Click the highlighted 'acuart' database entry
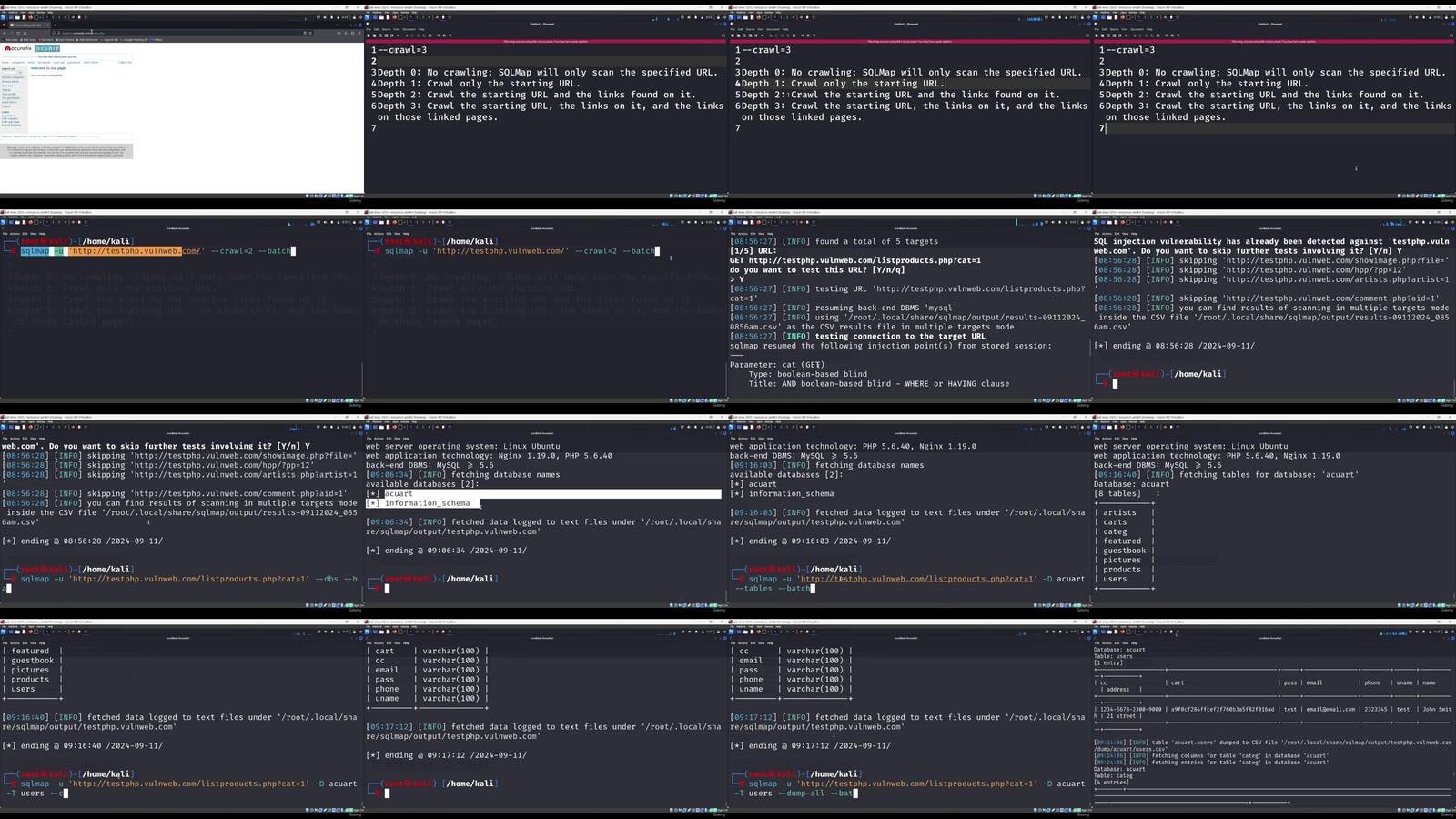This screenshot has height=819, width=1456. click(543, 493)
